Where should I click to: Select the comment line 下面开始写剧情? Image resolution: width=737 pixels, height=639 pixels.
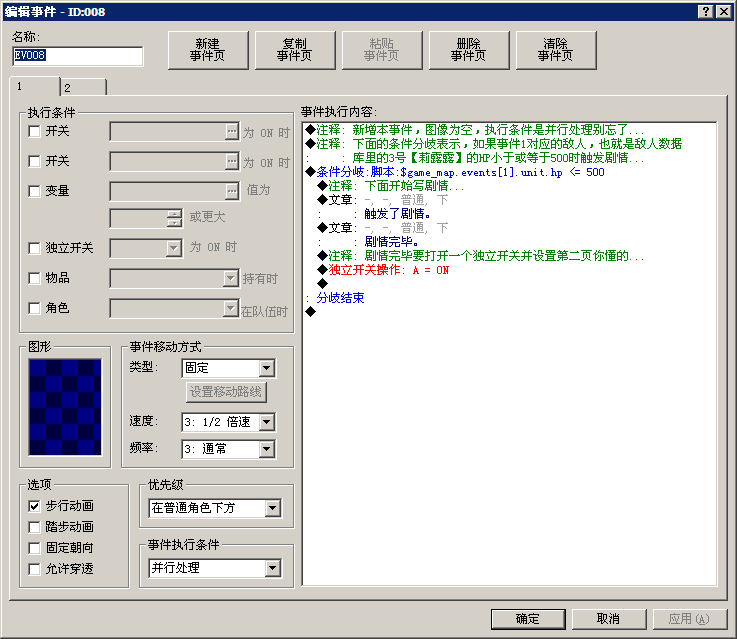click(390, 186)
